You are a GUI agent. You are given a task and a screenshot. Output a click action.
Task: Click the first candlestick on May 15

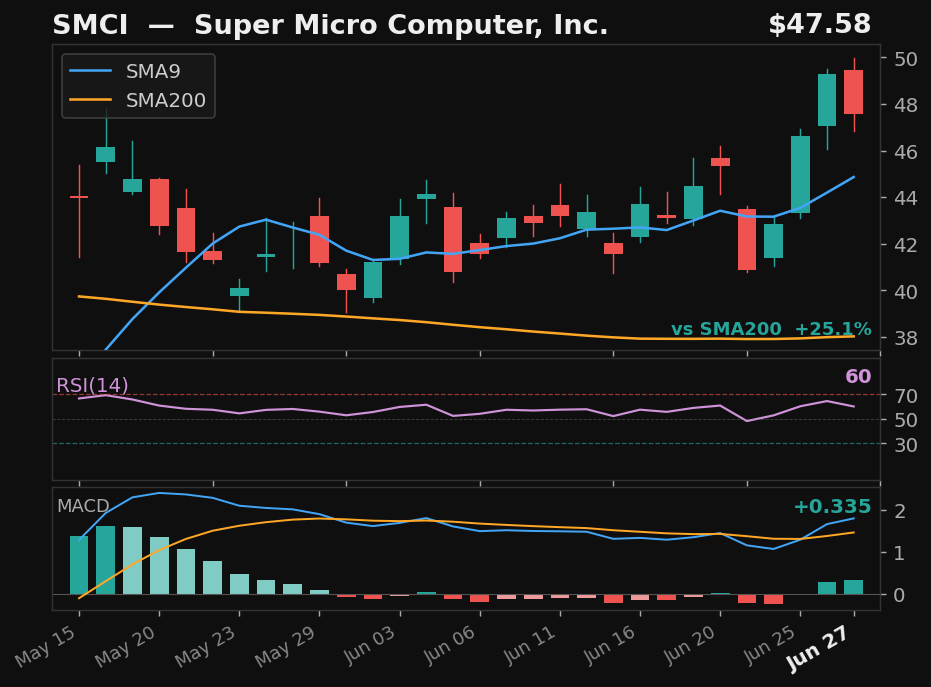click(79, 211)
